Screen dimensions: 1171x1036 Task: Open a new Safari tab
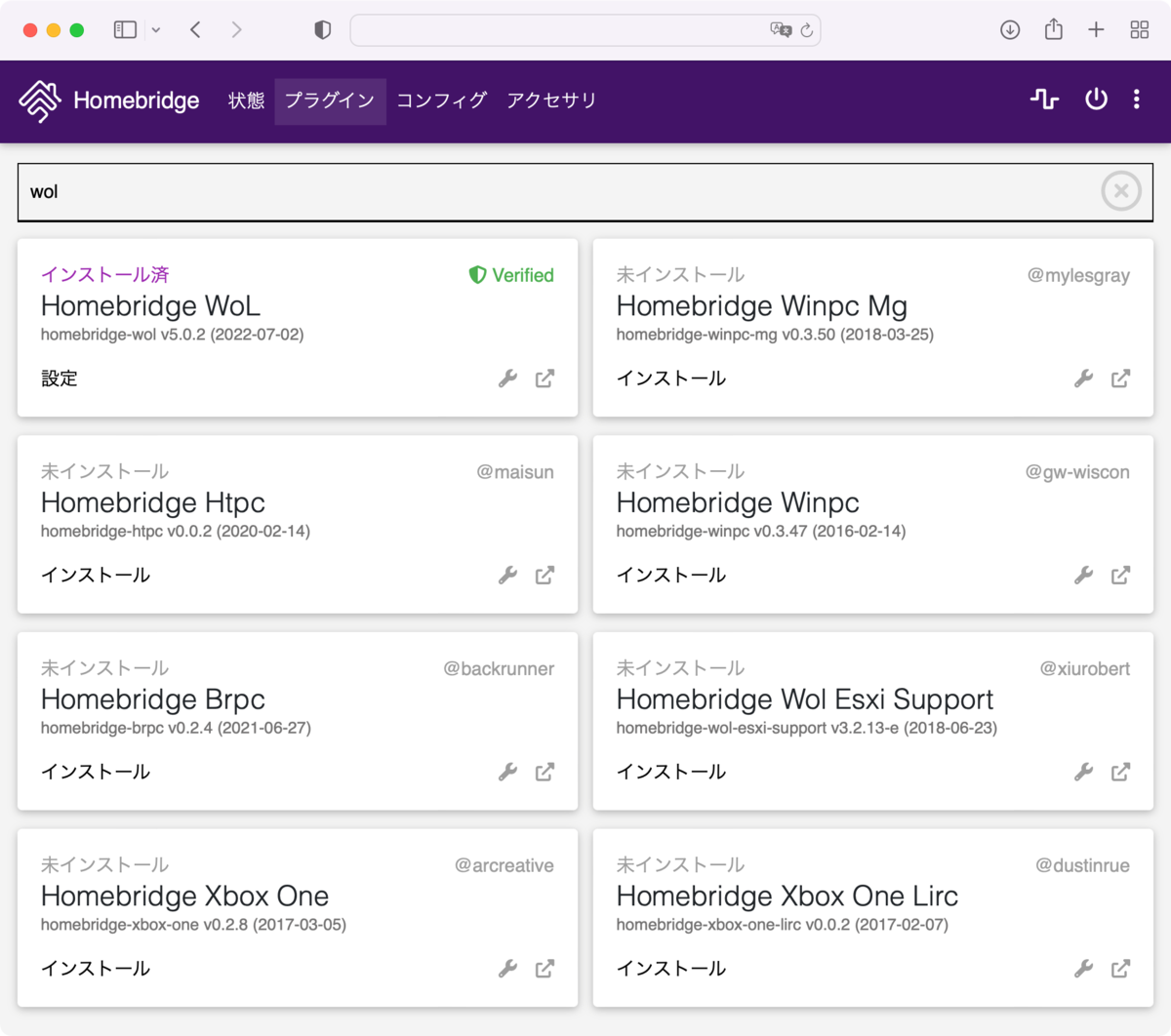pyautogui.click(x=1096, y=30)
